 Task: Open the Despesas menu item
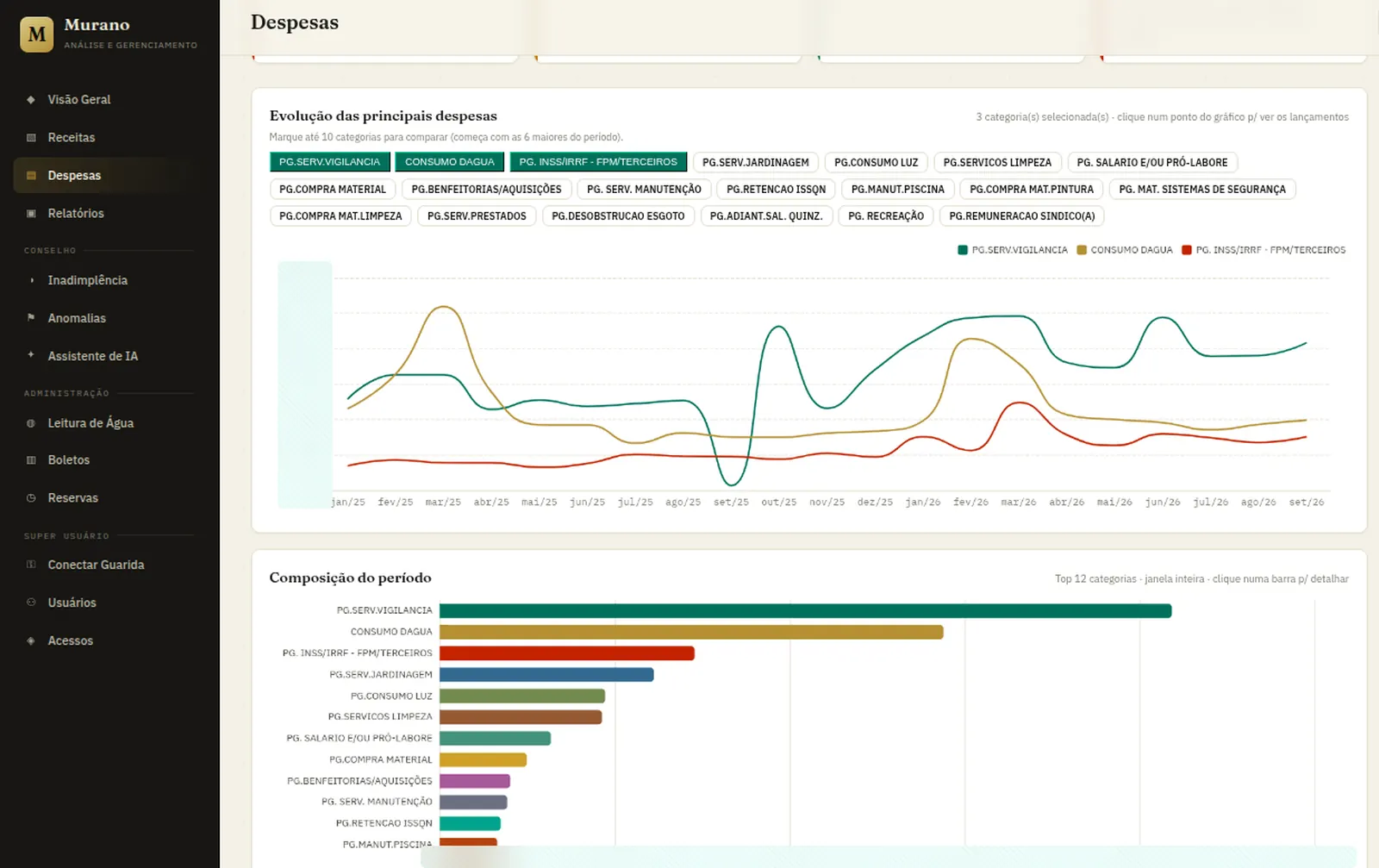103,175
